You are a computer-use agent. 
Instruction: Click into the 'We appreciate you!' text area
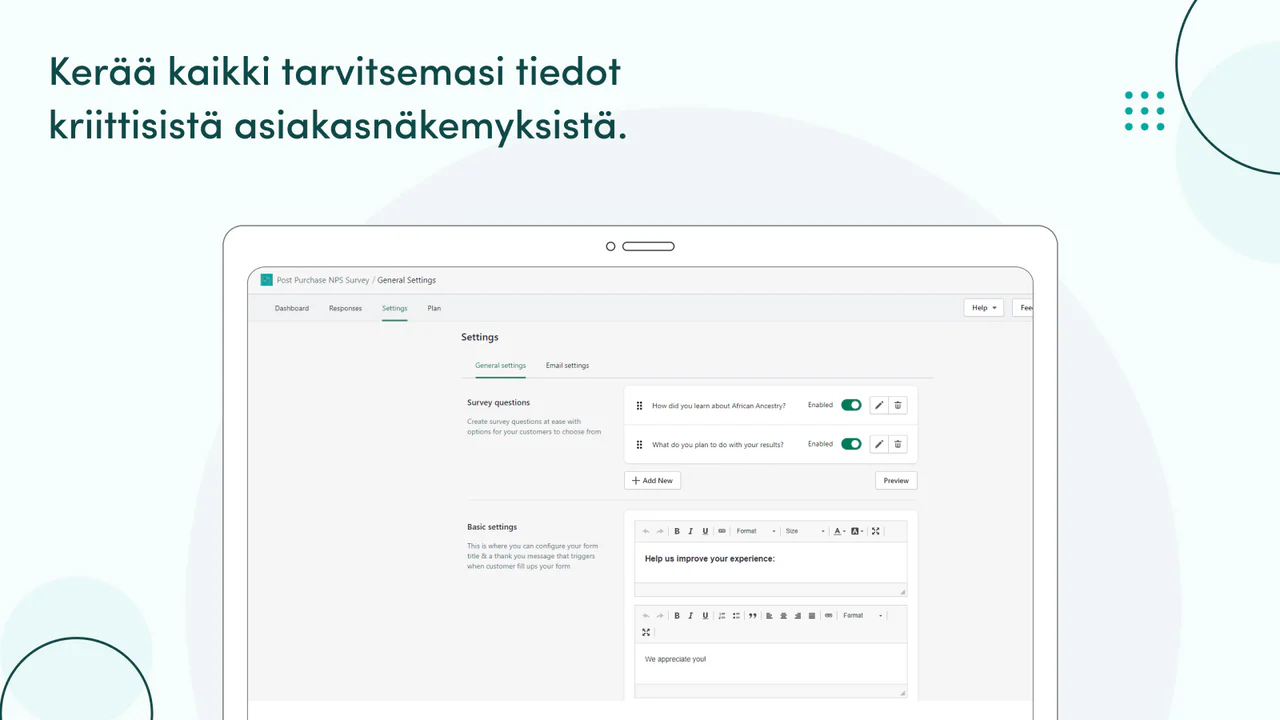[770, 663]
